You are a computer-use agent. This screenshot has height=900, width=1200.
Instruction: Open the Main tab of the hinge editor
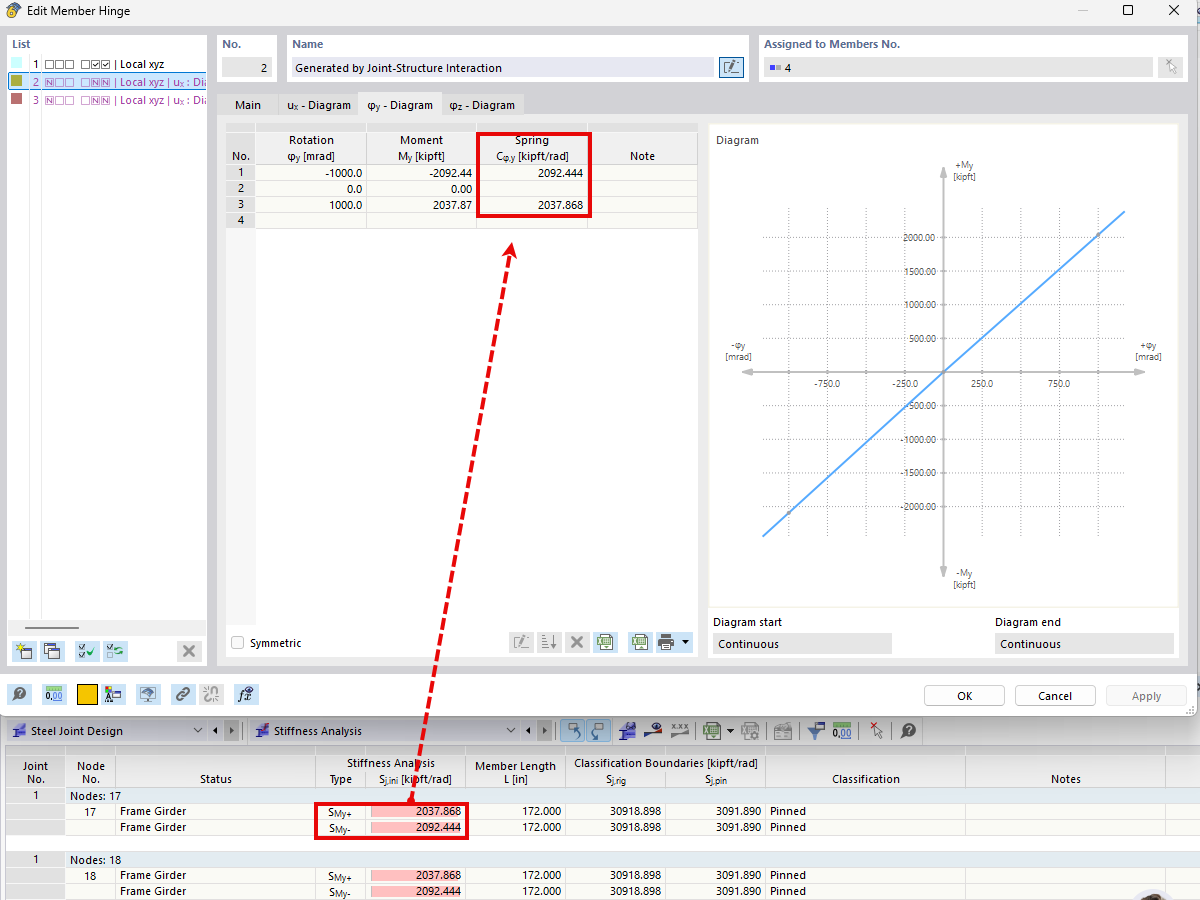pos(247,104)
